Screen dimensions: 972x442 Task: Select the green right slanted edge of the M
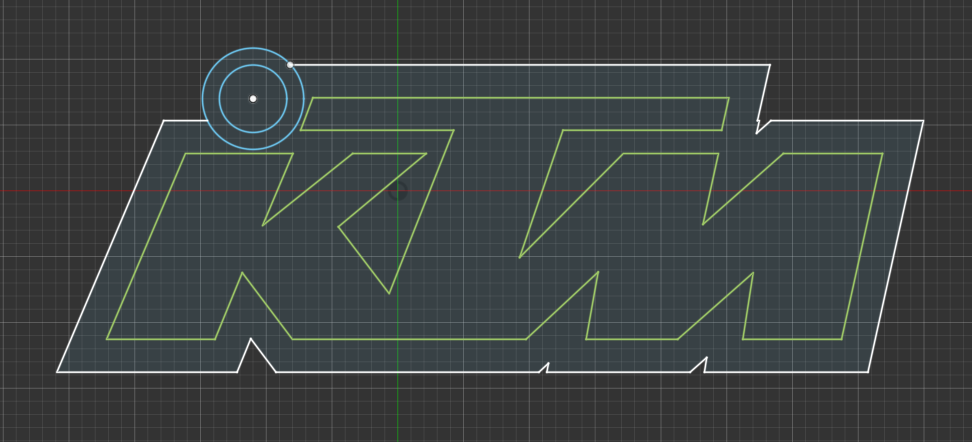[x=862, y=246]
